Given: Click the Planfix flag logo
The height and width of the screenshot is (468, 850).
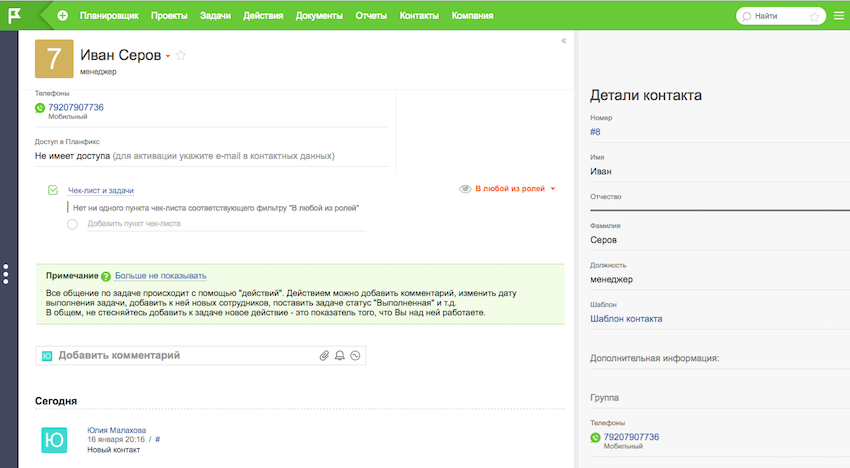Looking at the screenshot, I should [x=18, y=16].
